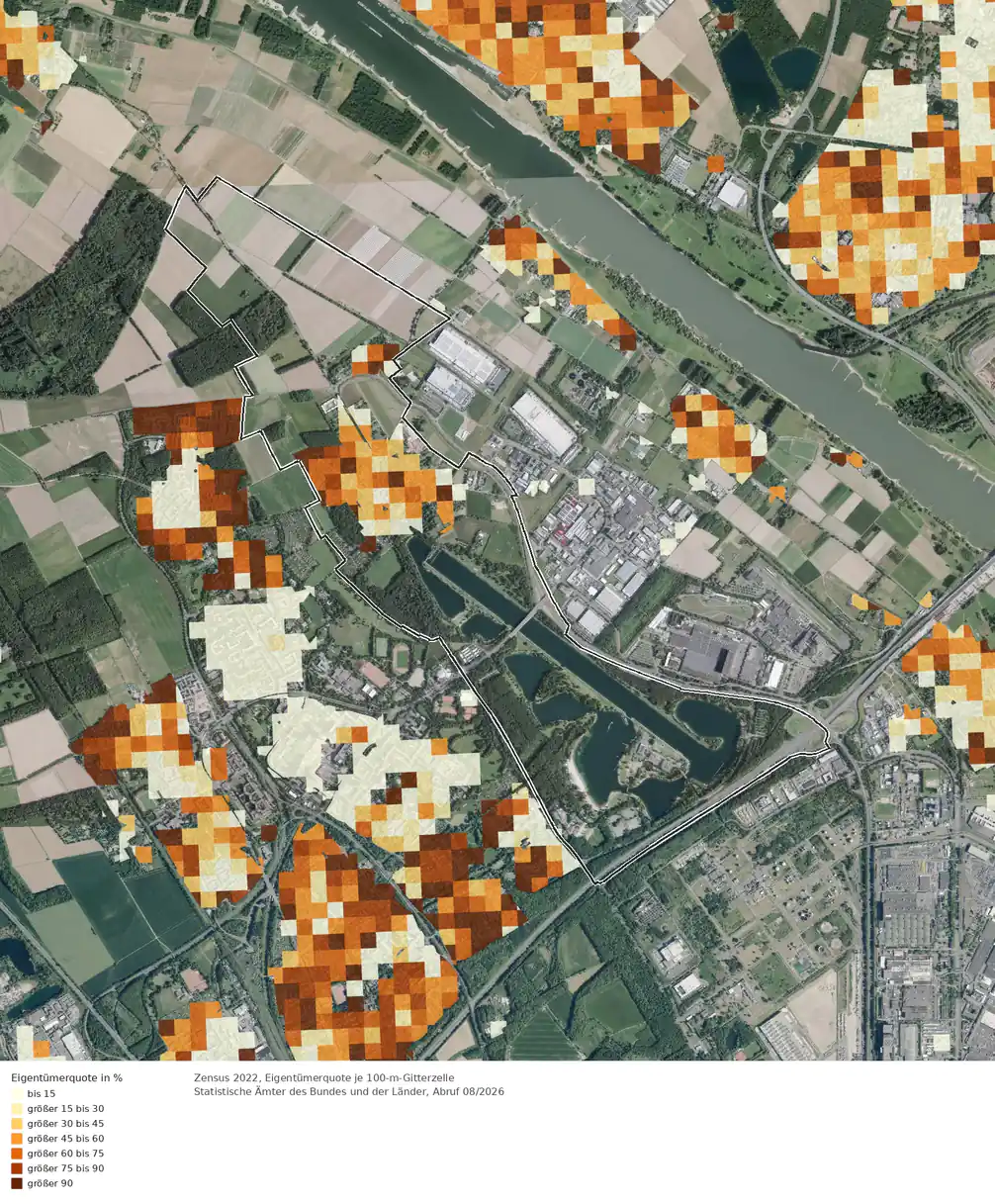The height and width of the screenshot is (1204, 995).
Task: Click the caption line starting 'Zensus 2022'
Action: (x=324, y=1077)
